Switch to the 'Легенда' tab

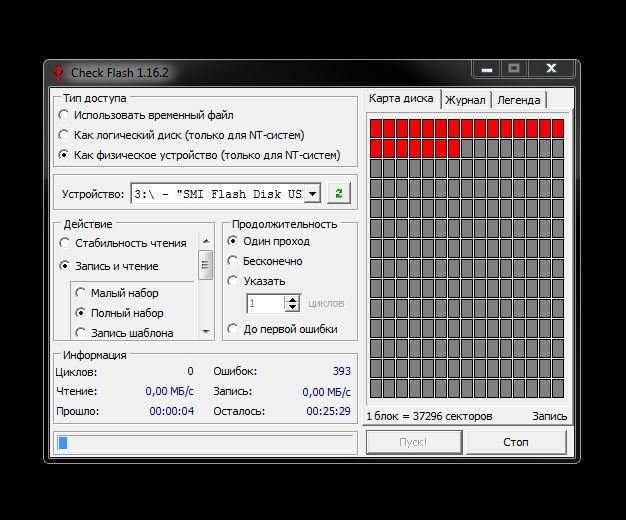click(x=519, y=100)
